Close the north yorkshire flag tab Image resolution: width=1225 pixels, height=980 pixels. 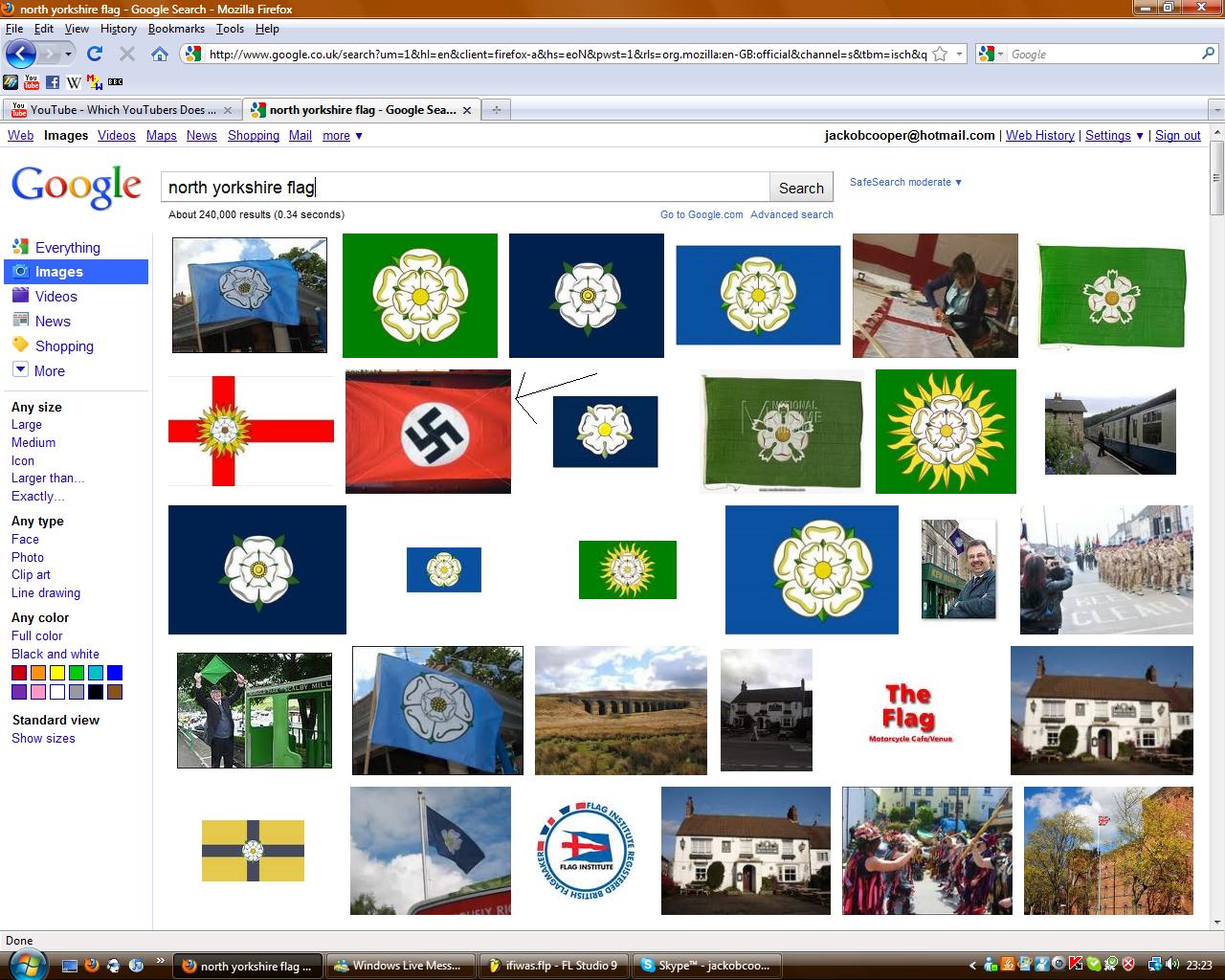(x=467, y=110)
